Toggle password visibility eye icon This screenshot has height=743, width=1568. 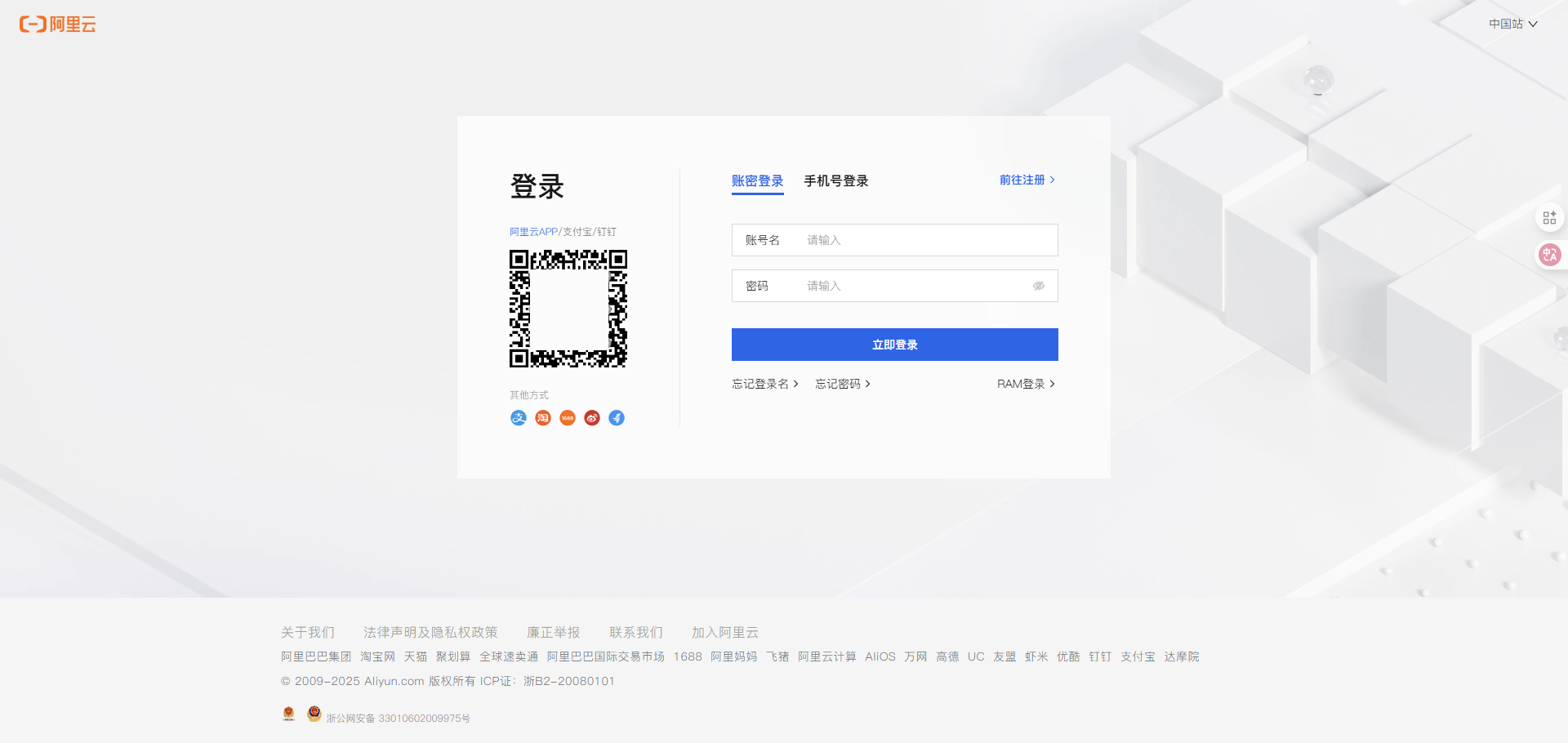tap(1039, 286)
